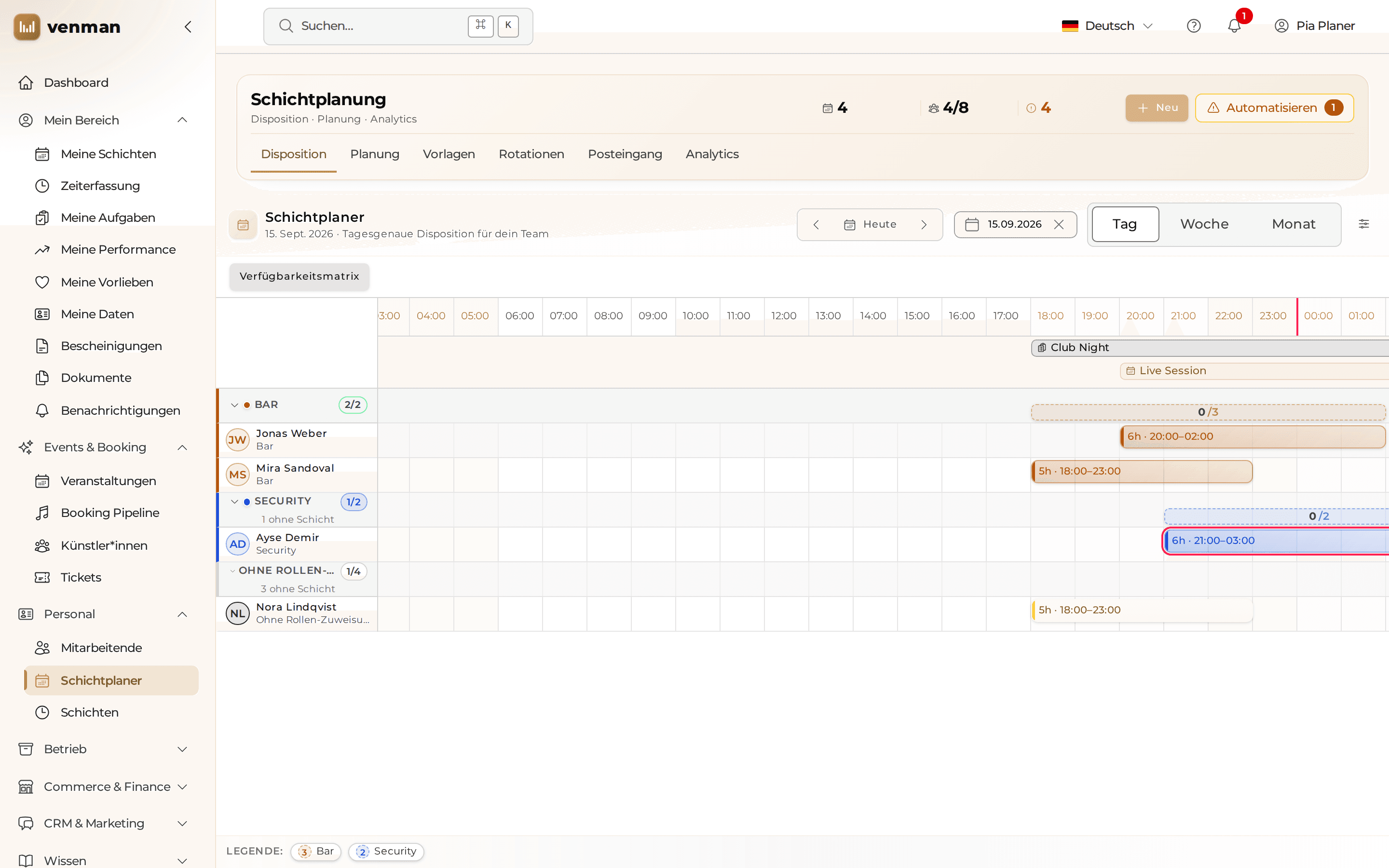This screenshot has height=868, width=1389.
Task: Select Jonas Weber's 20:00–02:00 shift
Action: [x=1253, y=437]
